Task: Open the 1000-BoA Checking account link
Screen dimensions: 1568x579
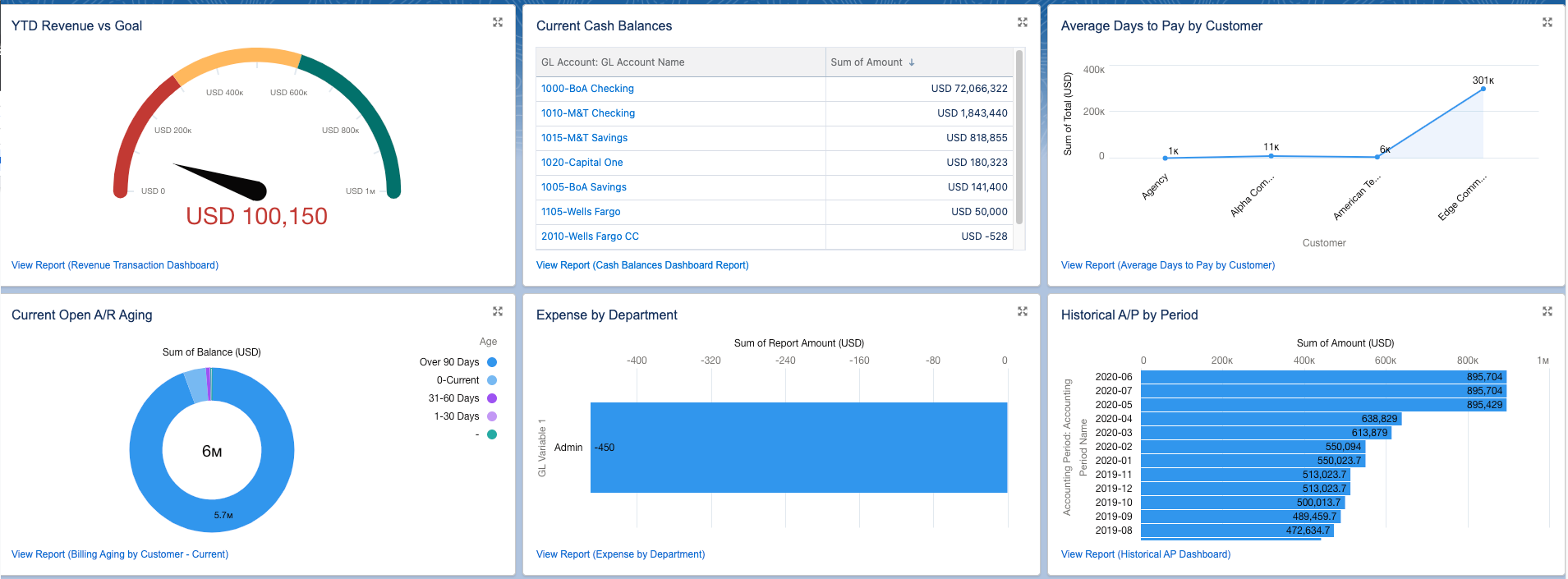Action: pos(587,89)
